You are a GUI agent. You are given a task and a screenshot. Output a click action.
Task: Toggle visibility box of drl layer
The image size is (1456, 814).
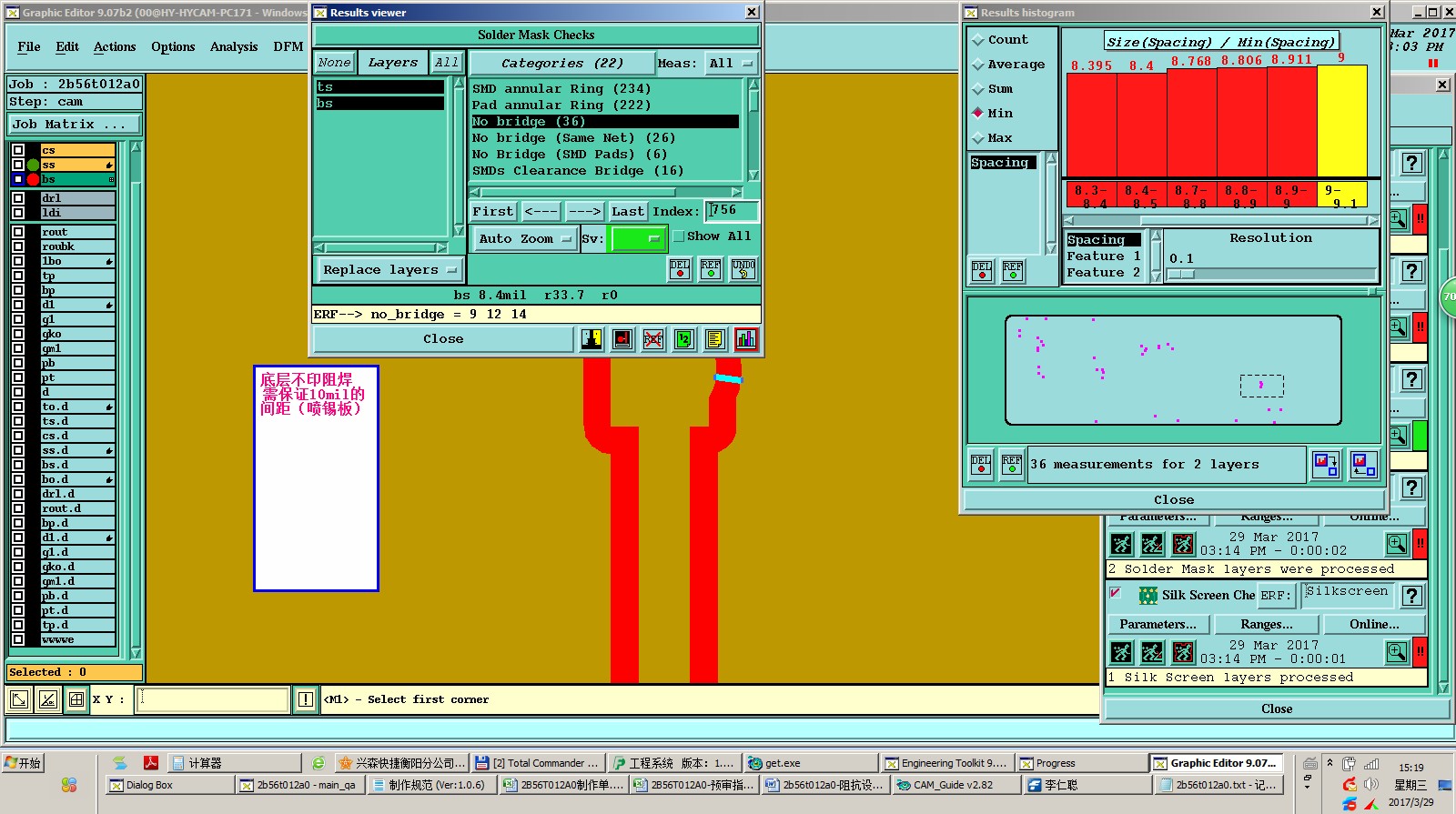coord(17,198)
